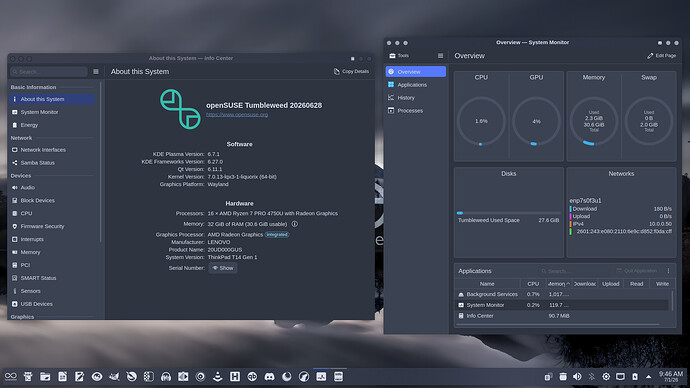Image resolution: width=690 pixels, height=388 pixels.
Task: Click the CPU usage gauge
Action: pos(481,121)
